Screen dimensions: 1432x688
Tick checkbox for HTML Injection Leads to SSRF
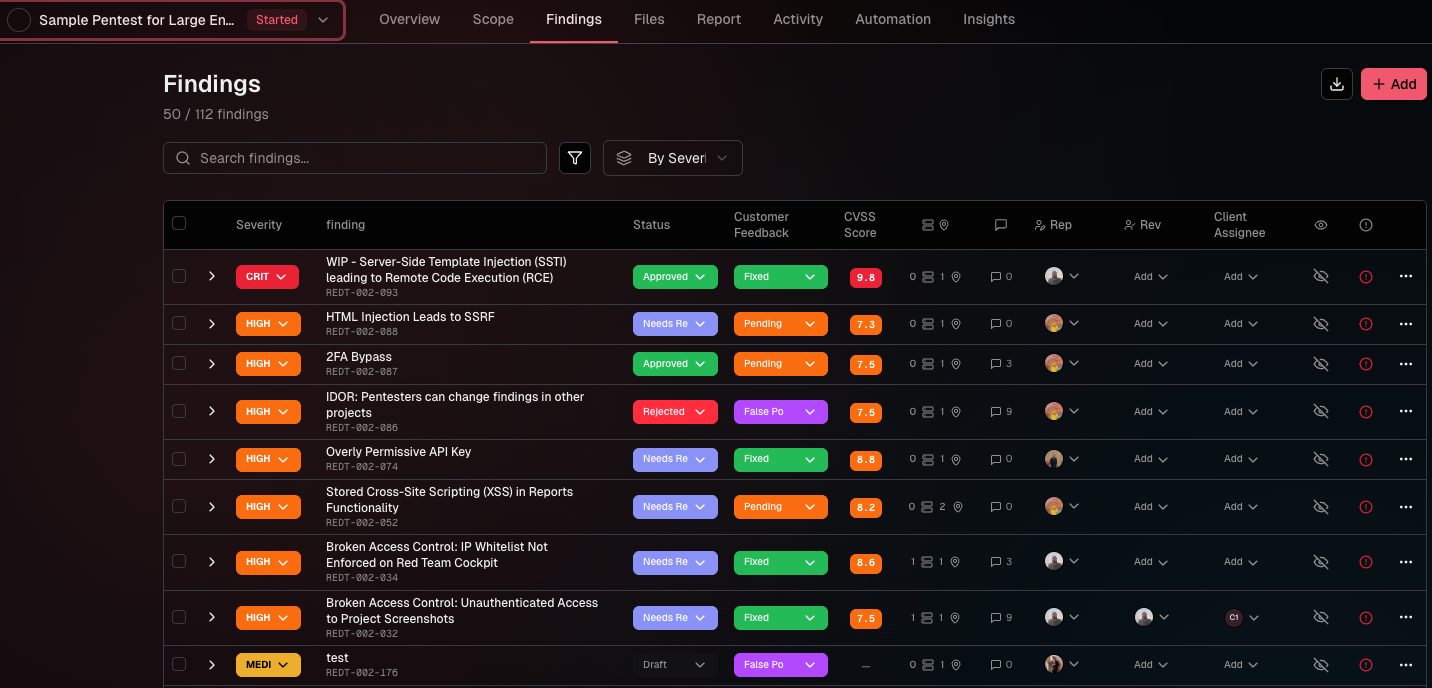(x=179, y=324)
